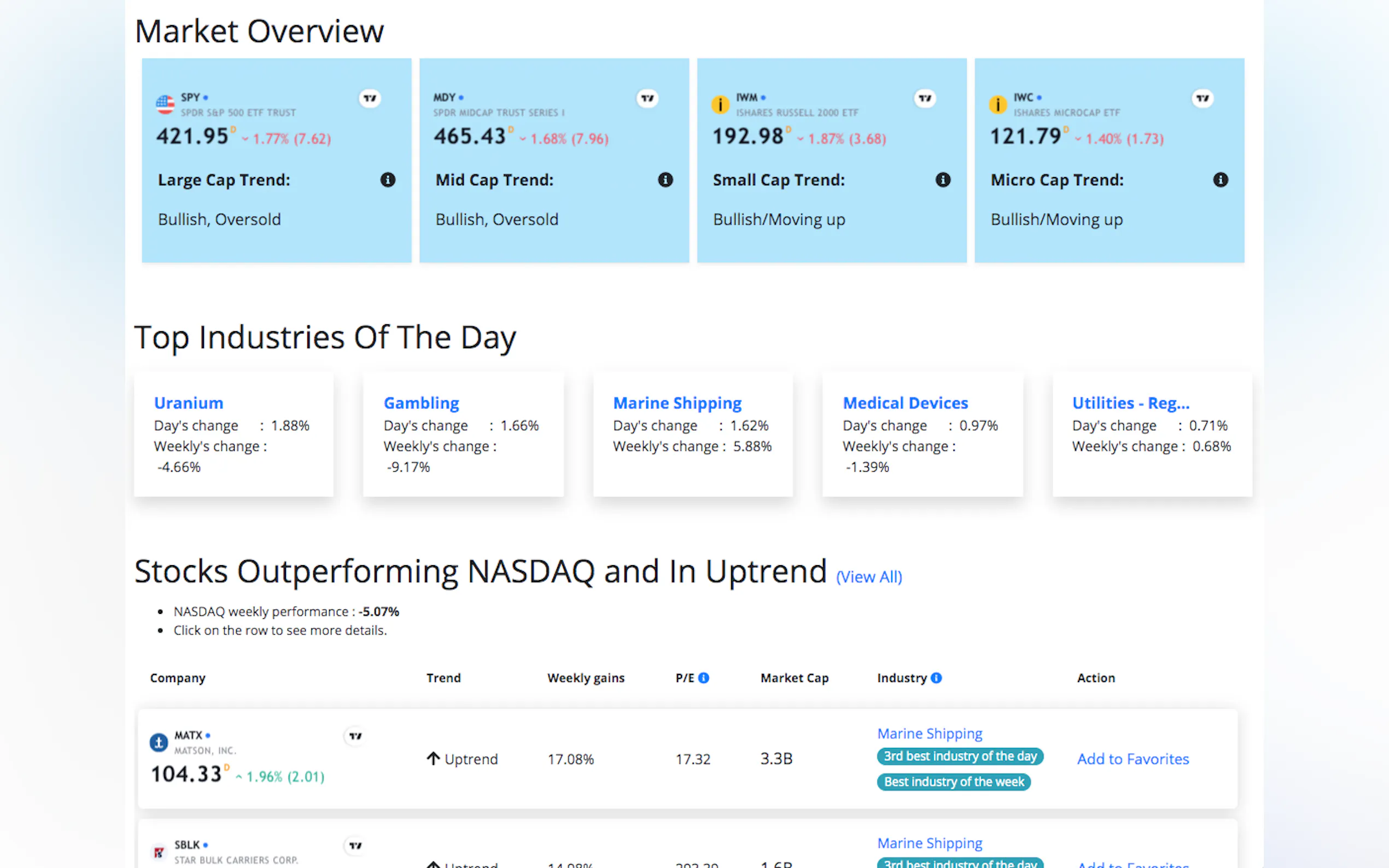Open Micro Cap Trend info icon
The image size is (1389, 868).
[x=1220, y=180]
